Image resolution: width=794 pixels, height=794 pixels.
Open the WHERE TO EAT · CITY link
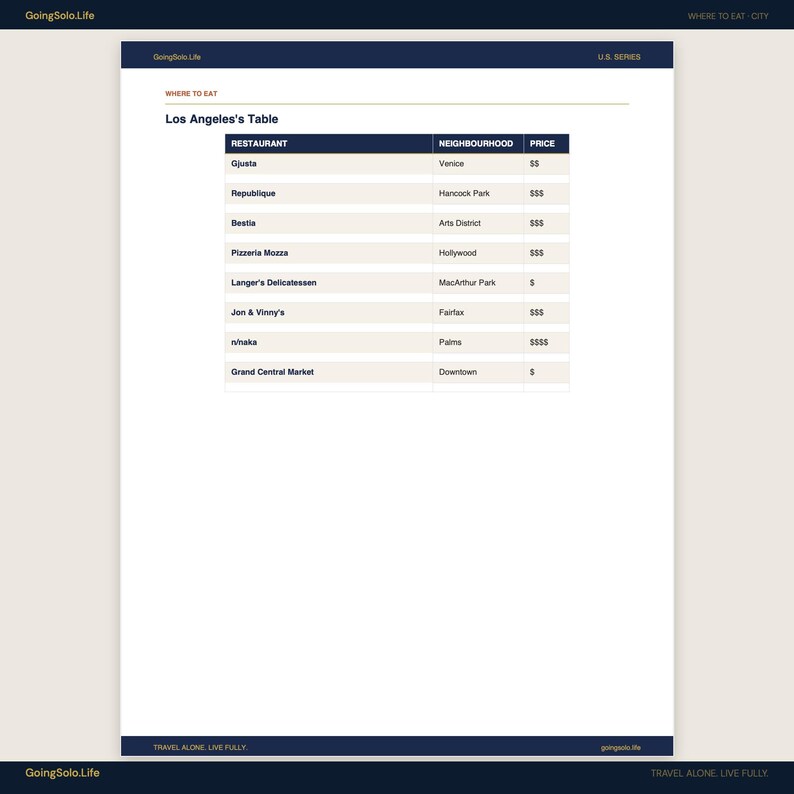pos(728,16)
